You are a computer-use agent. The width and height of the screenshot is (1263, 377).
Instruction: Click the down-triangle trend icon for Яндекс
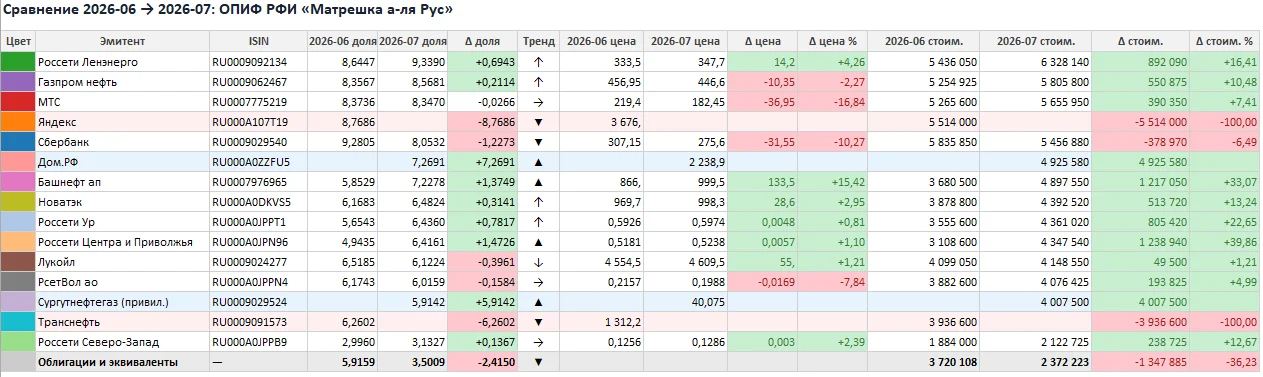(x=538, y=121)
